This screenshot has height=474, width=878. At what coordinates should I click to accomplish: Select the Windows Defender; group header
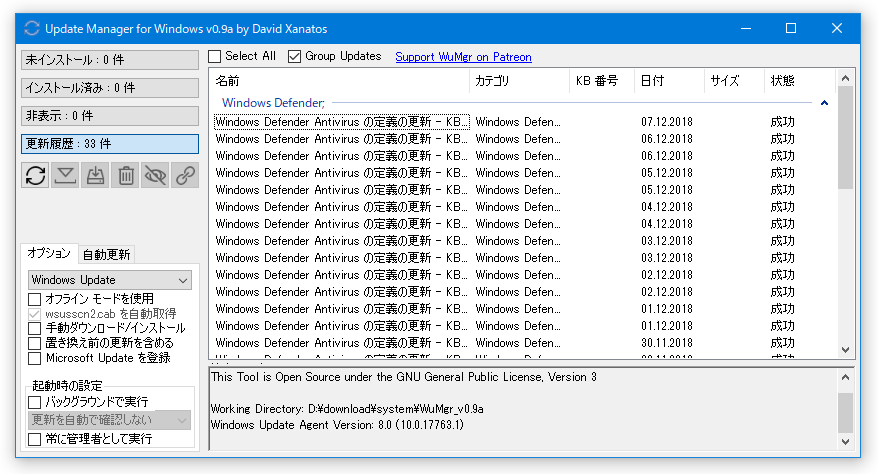[273, 103]
